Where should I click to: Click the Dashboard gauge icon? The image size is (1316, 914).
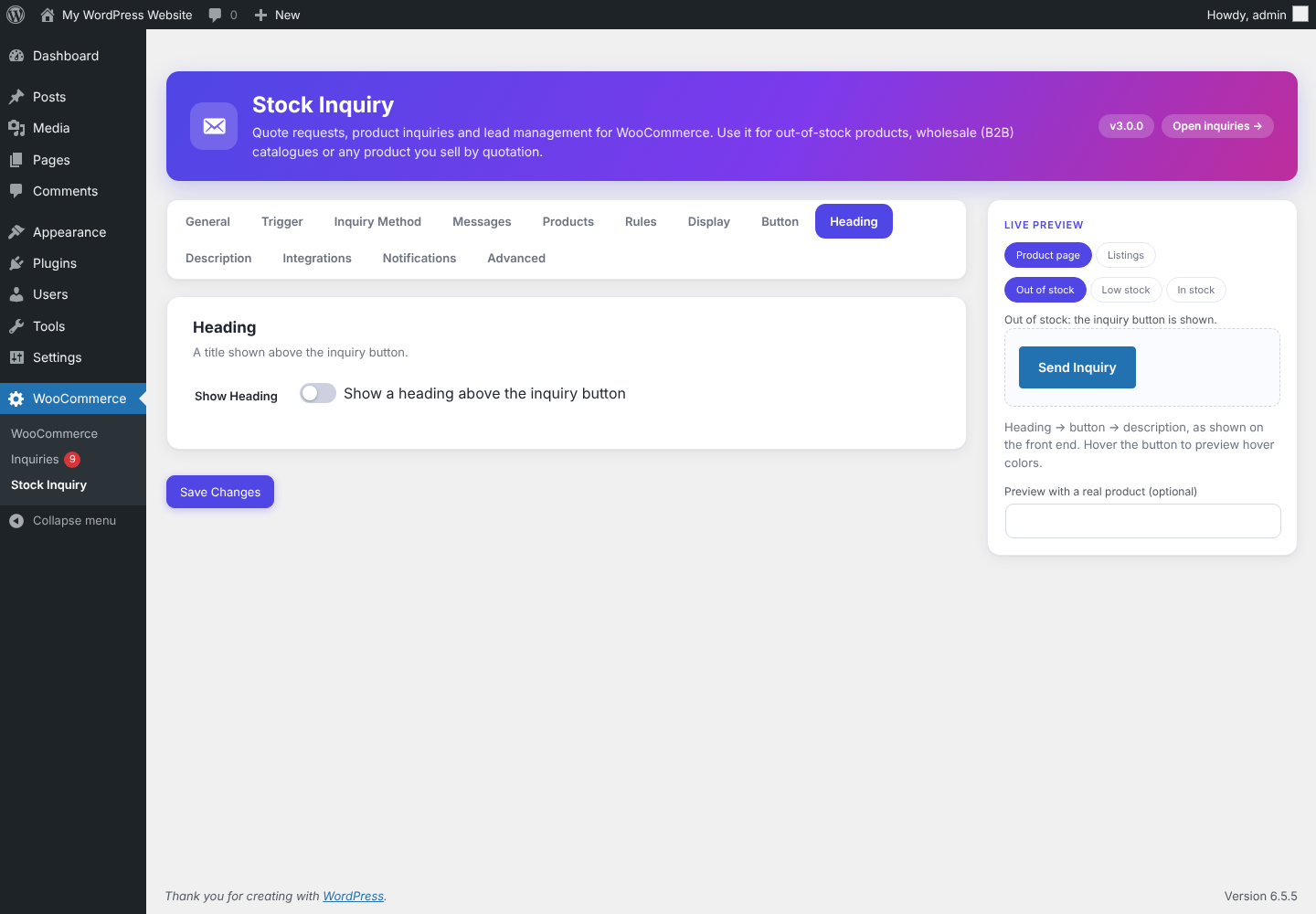(16, 56)
